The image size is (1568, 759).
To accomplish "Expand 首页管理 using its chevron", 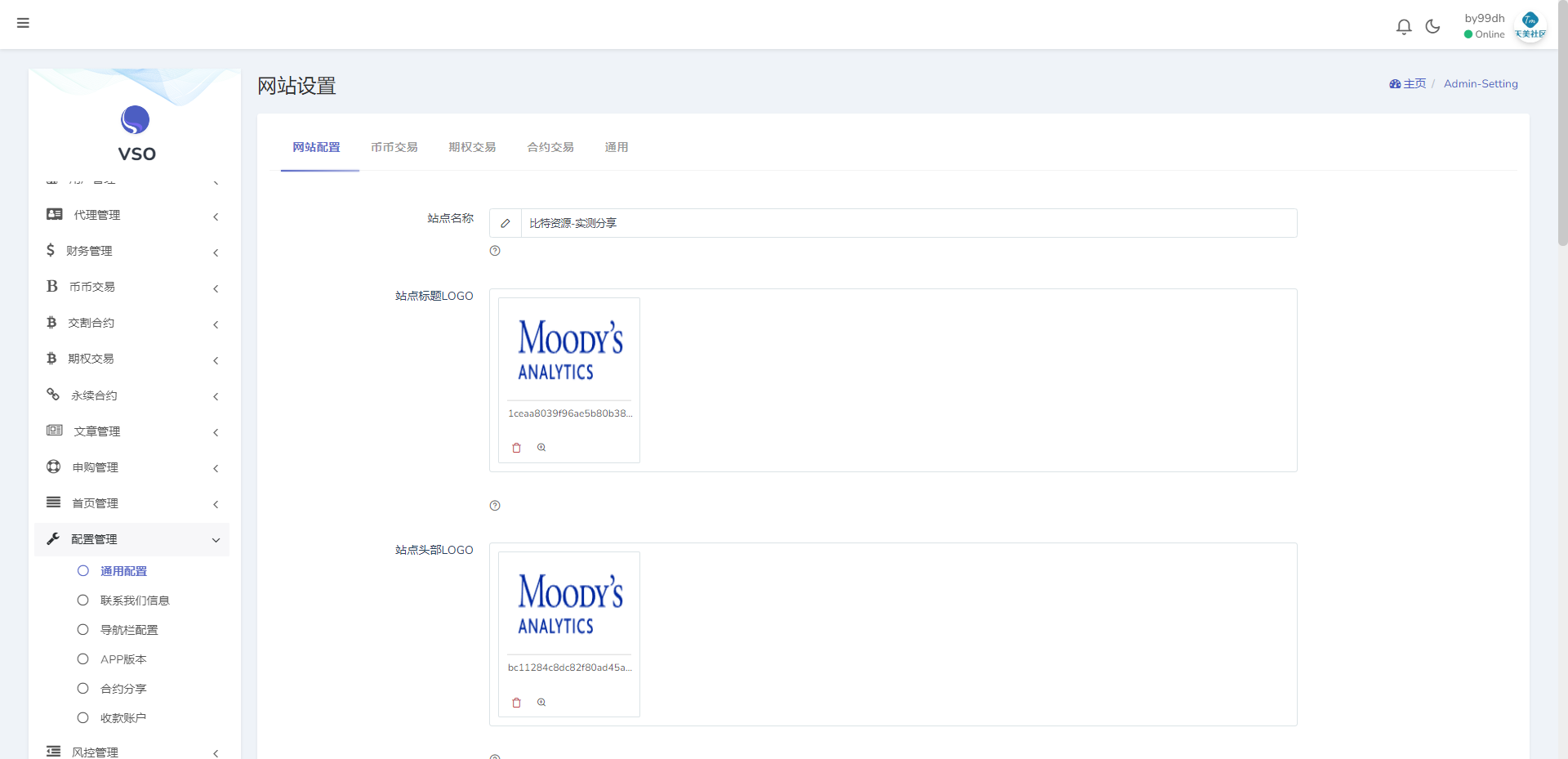I will [x=216, y=504].
